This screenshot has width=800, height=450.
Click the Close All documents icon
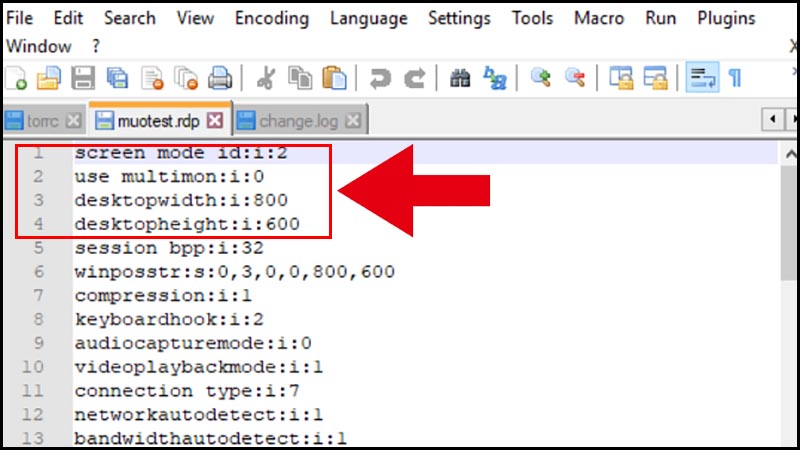click(x=186, y=79)
